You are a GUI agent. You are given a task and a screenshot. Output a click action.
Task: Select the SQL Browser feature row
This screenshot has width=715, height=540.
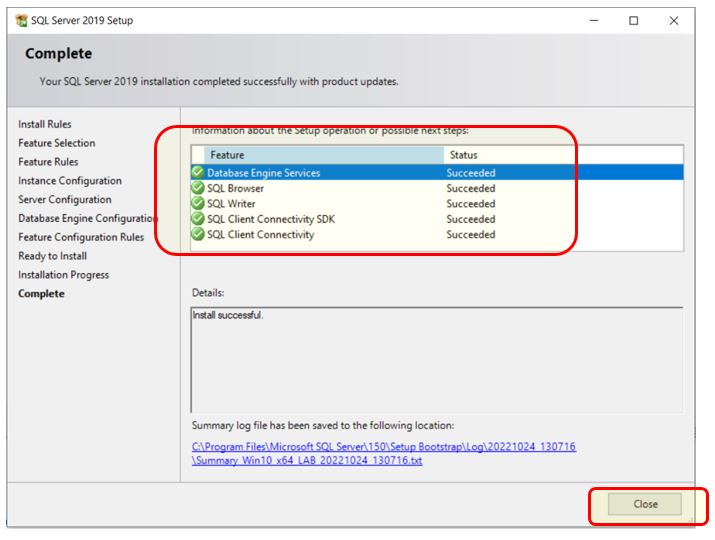[x=437, y=188]
